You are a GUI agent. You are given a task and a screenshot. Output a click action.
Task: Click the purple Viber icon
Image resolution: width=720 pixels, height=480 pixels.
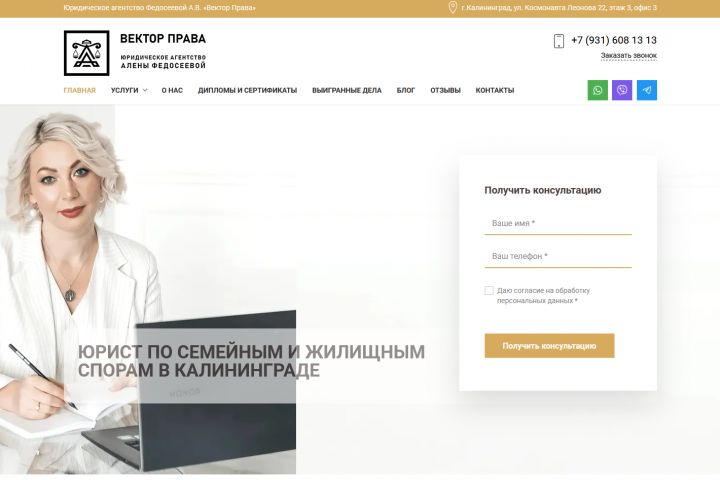pos(622,90)
